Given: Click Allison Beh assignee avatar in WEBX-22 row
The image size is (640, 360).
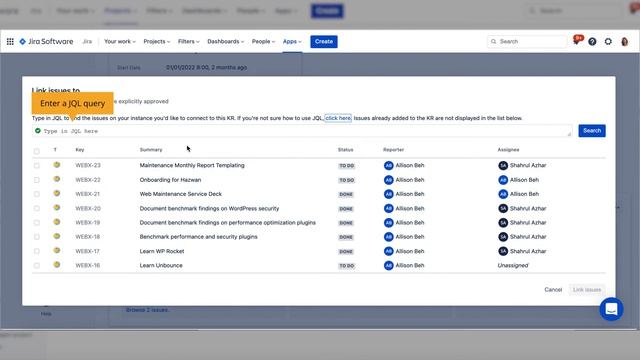Looking at the screenshot, I should 503,180.
